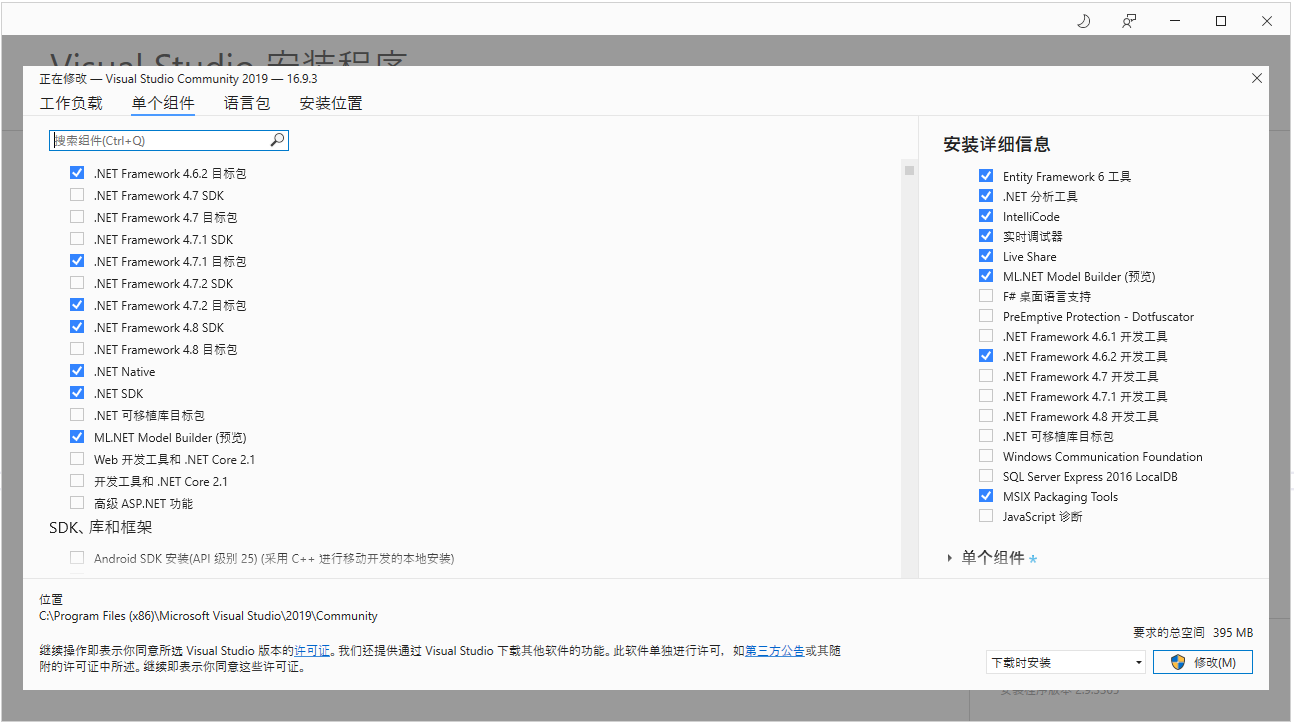Uncheck ML.NET Model Builder in install details
The image size is (1294, 727).
tap(986, 276)
